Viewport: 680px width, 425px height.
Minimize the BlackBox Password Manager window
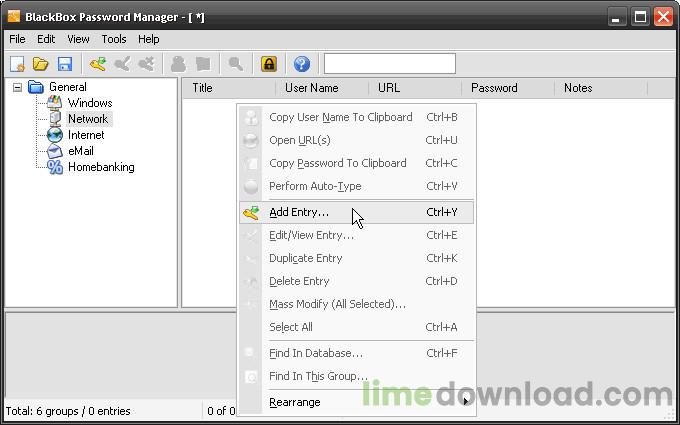pyautogui.click(x=616, y=17)
